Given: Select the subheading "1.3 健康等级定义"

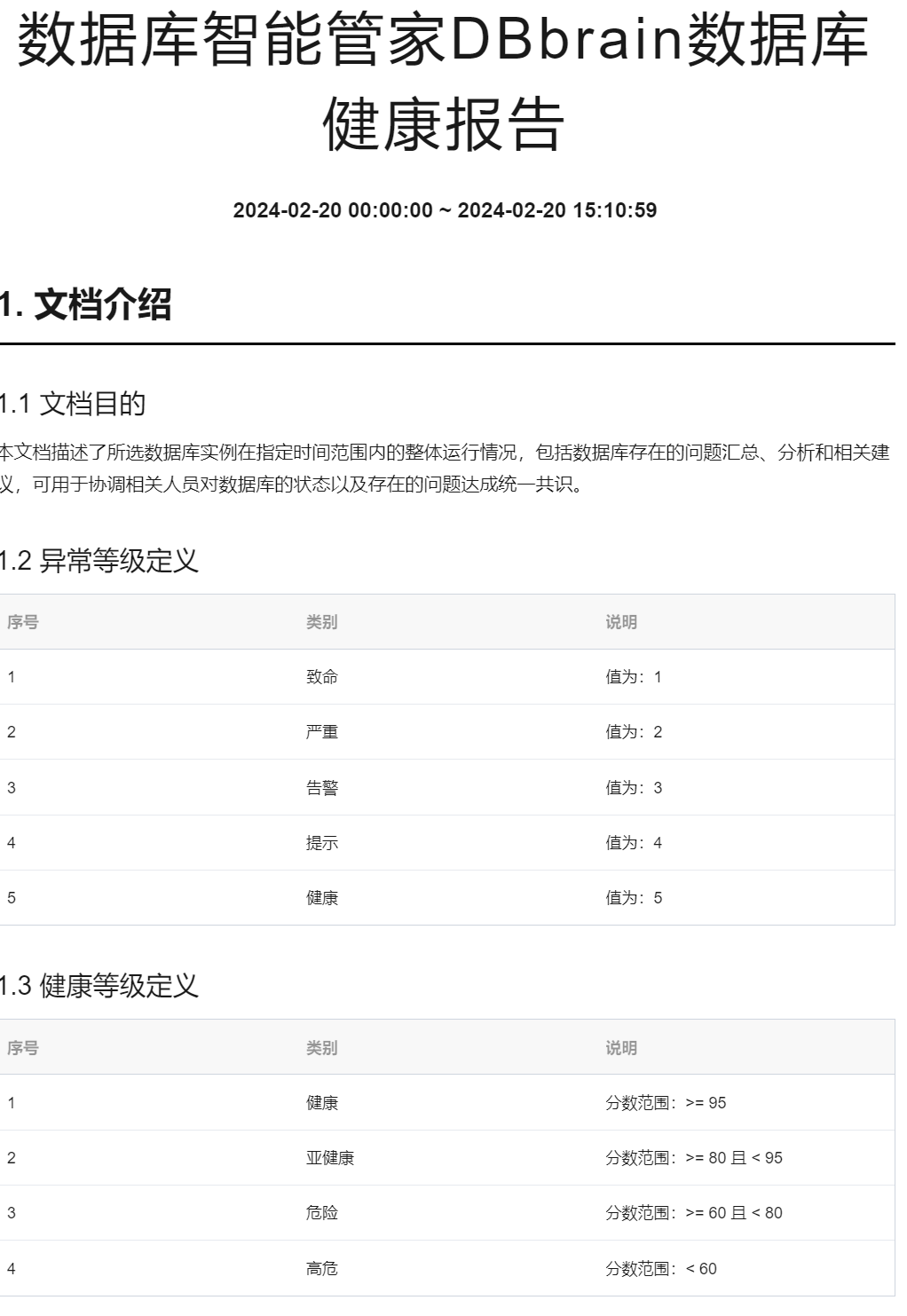Looking at the screenshot, I should [x=99, y=986].
